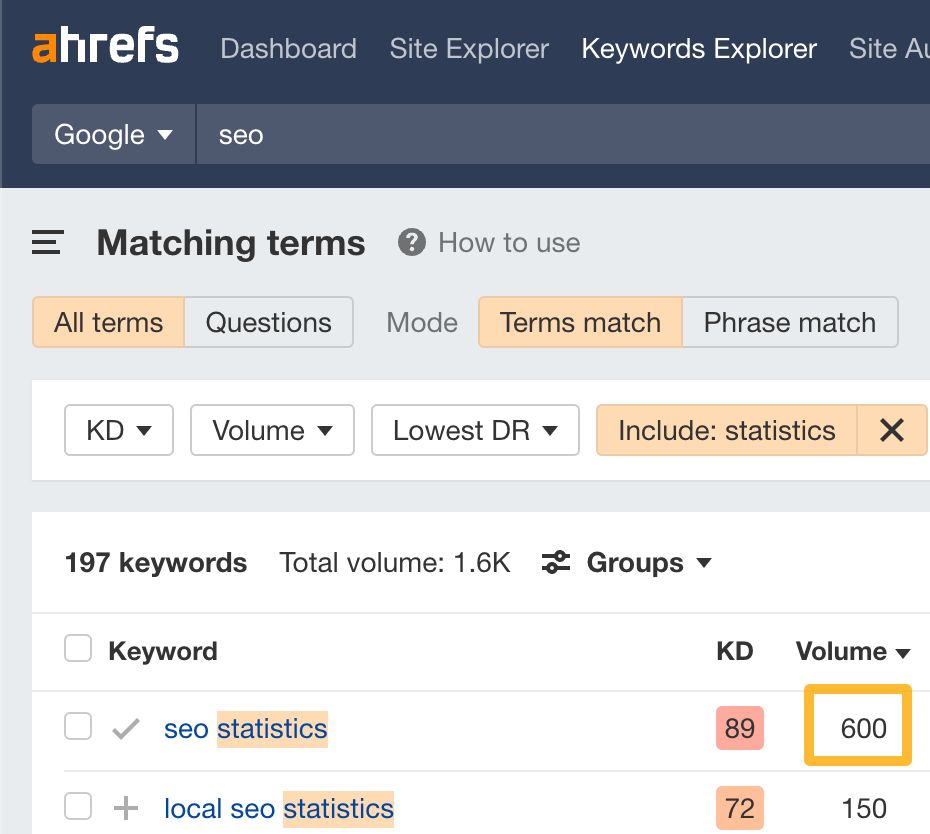Switch to the Phrase match tab
The image size is (930, 834).
coord(789,322)
